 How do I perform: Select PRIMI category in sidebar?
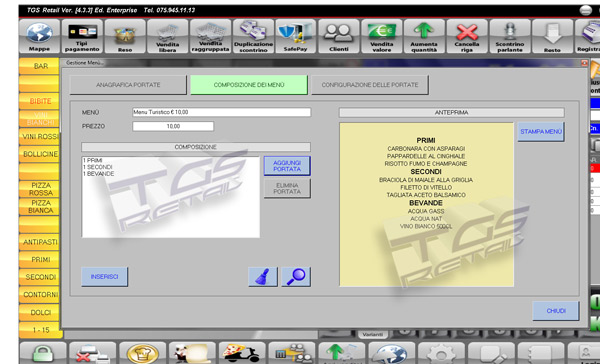pyautogui.click(x=39, y=260)
